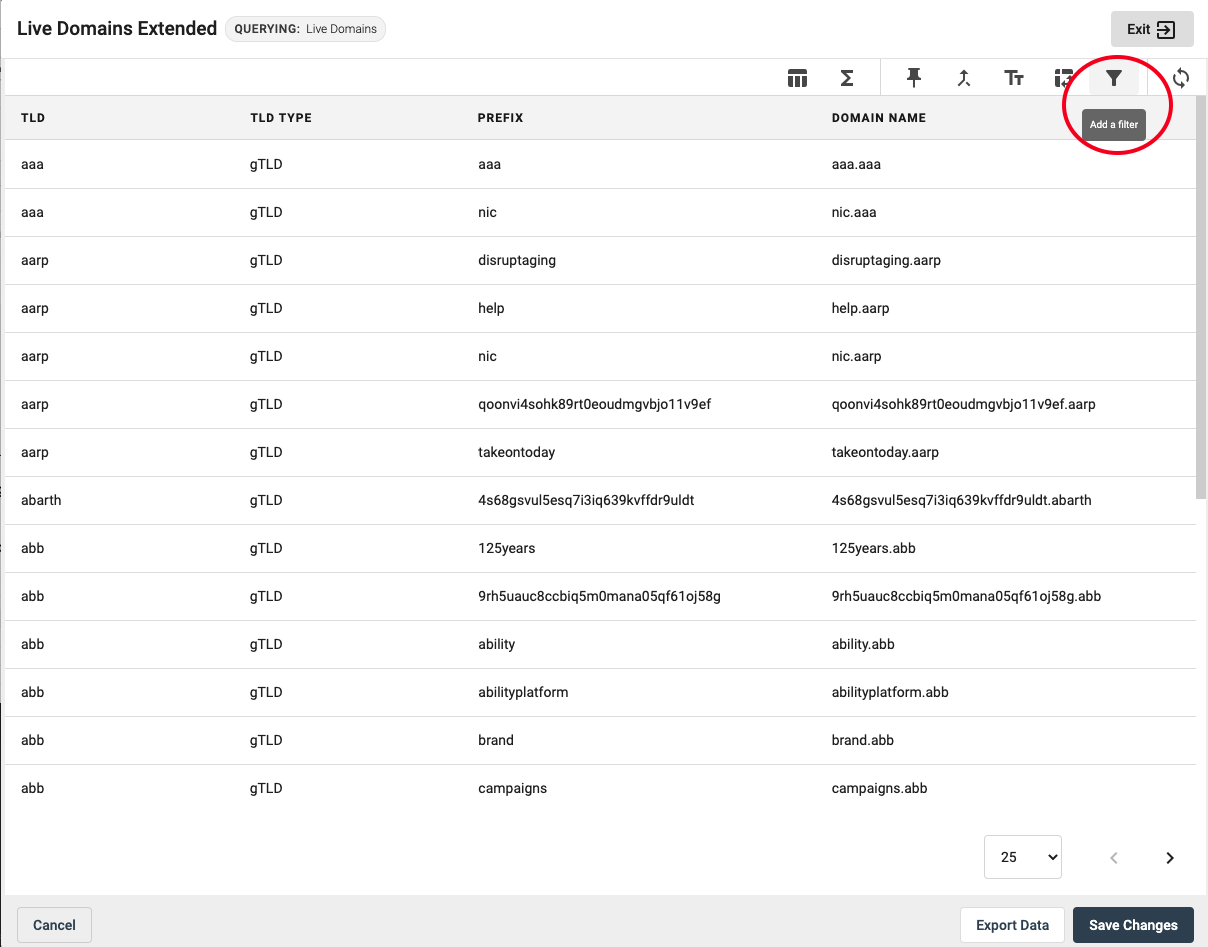This screenshot has width=1208, height=947.
Task: Go to previous page arrow
Action: coord(1114,858)
